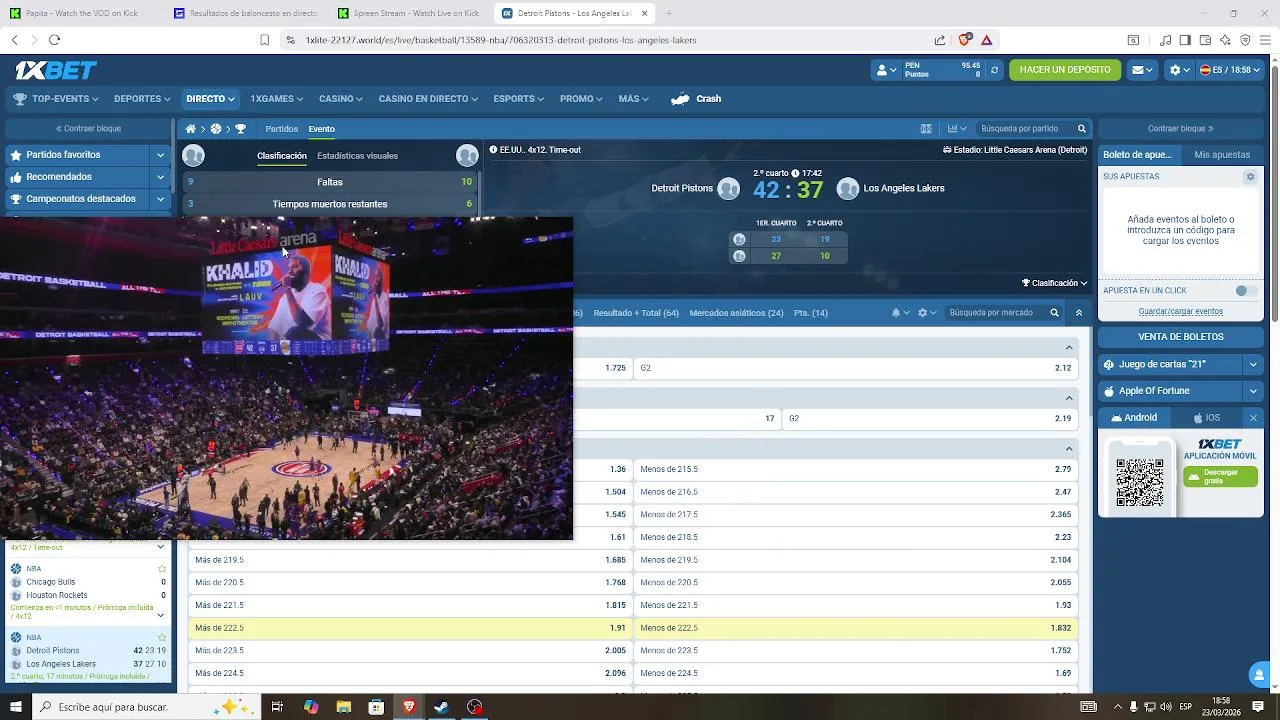Viewport: 1280px width, 720px height.
Task: Favorite the Pistons vs Lakers NBA match star
Action: tap(162, 637)
